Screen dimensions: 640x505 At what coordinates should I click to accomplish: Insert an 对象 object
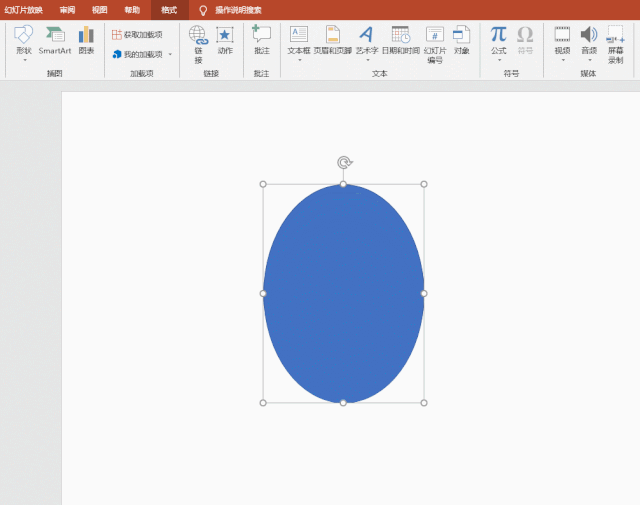tap(461, 40)
